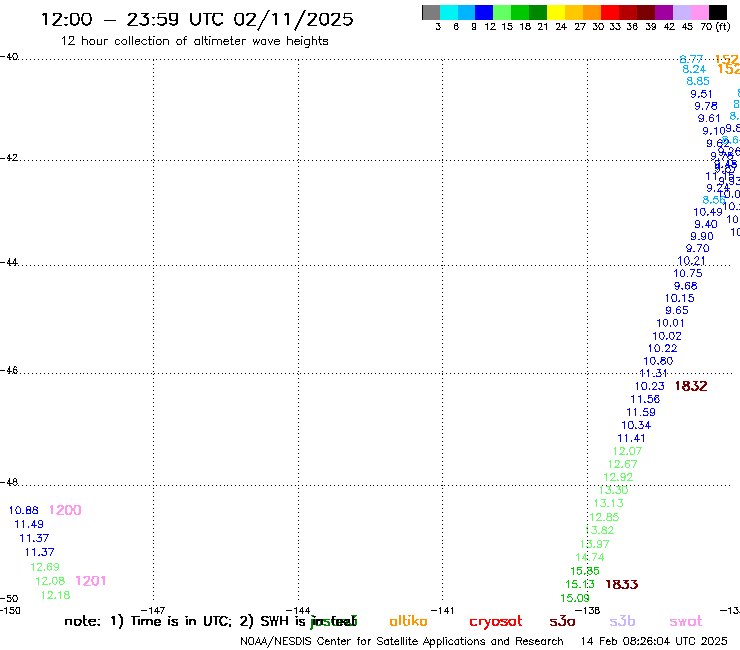Click the wave height value 12.67
Image resolution: width=740 pixels, height=650 pixels.
(623, 464)
